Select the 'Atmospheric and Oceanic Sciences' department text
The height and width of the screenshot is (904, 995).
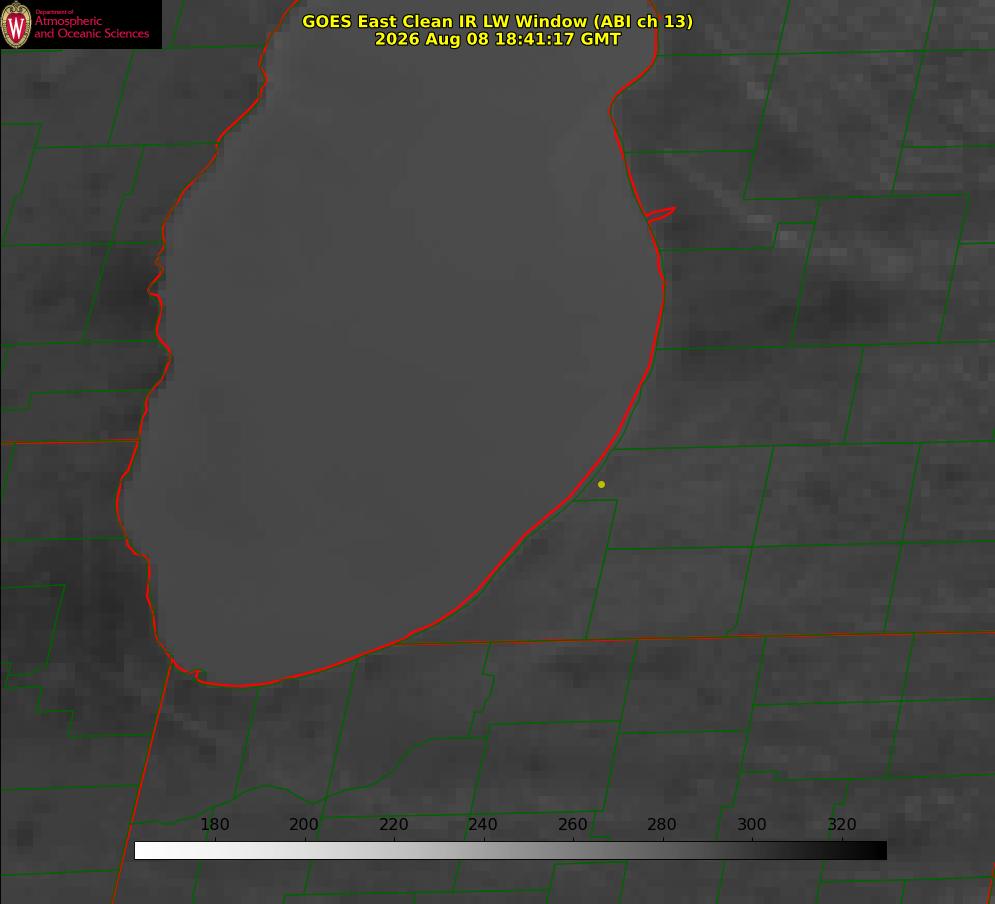pyautogui.click(x=91, y=27)
